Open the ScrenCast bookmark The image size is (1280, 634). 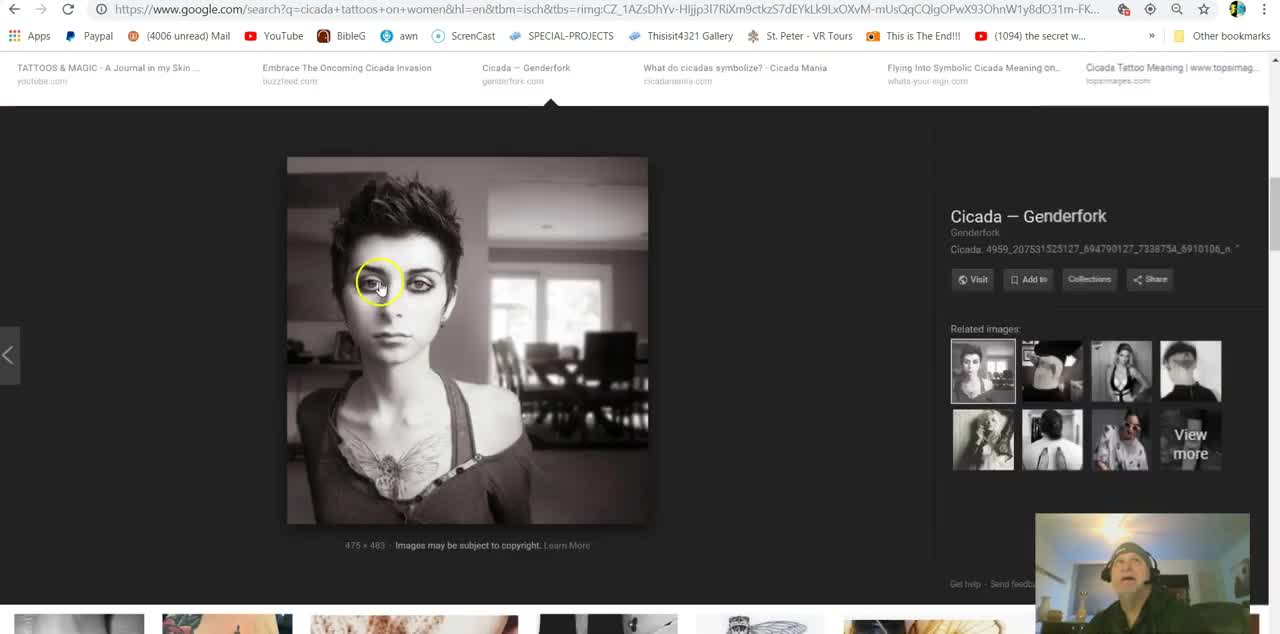coord(463,36)
